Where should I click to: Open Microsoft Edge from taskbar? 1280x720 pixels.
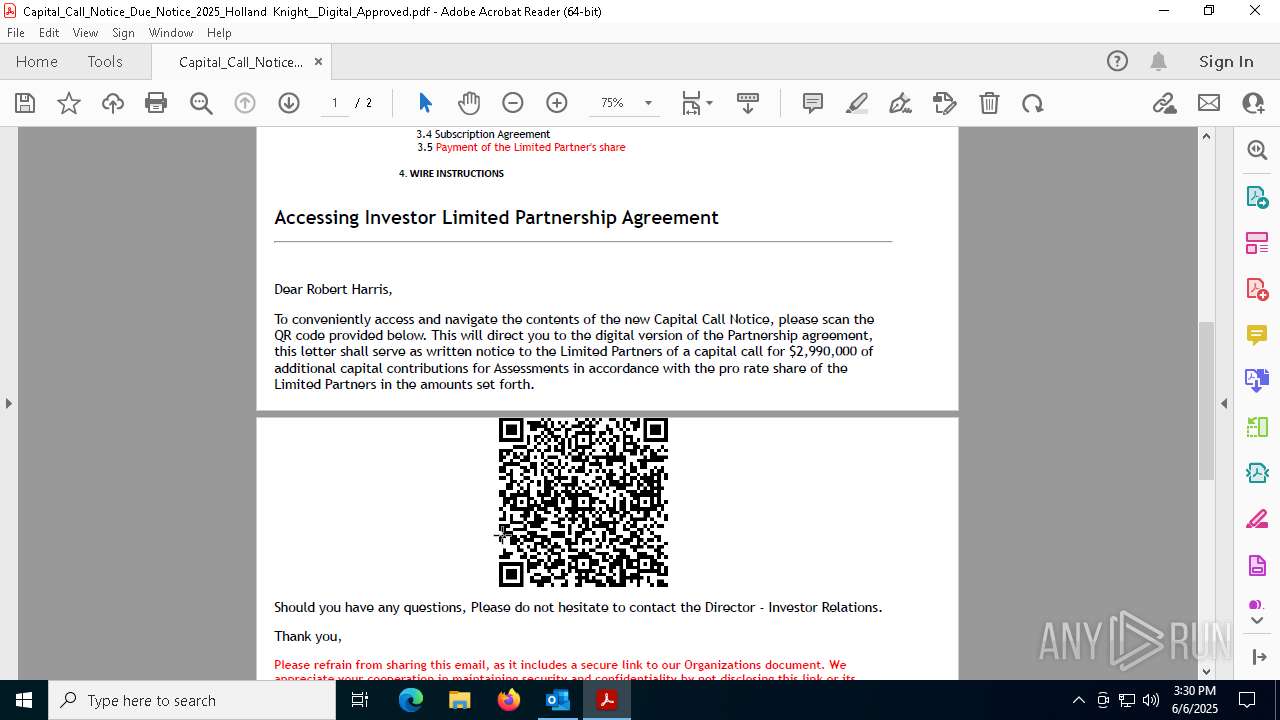click(411, 700)
